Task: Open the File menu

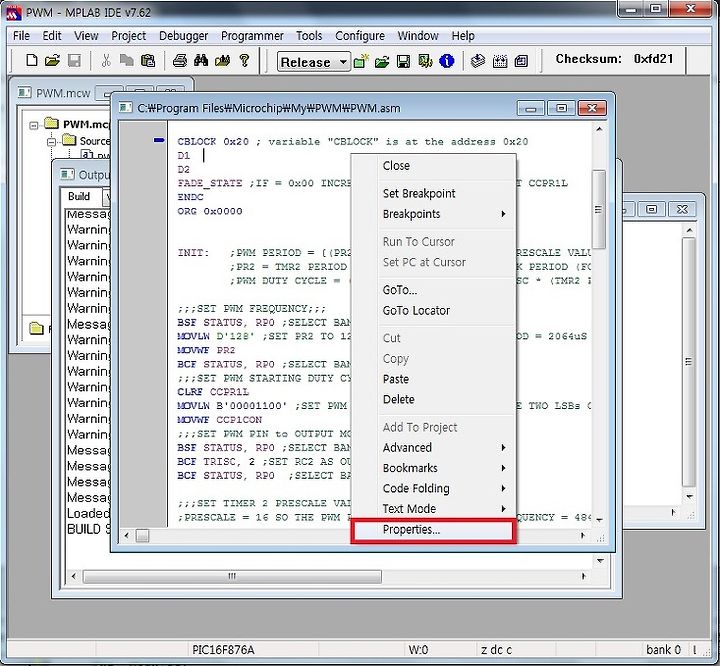Action: point(21,36)
